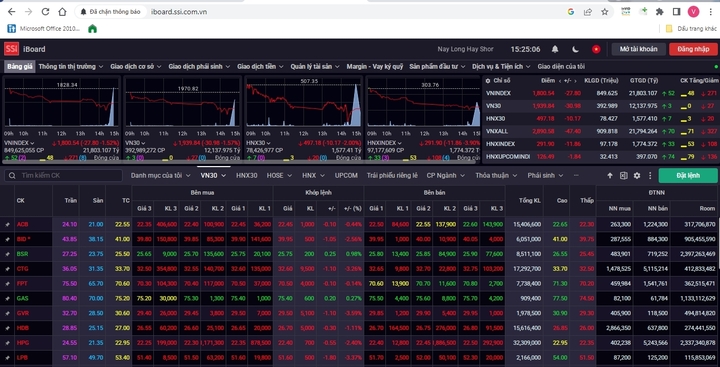Click the Đặt lệnh button
The height and width of the screenshot is (367, 720).
[688, 175]
